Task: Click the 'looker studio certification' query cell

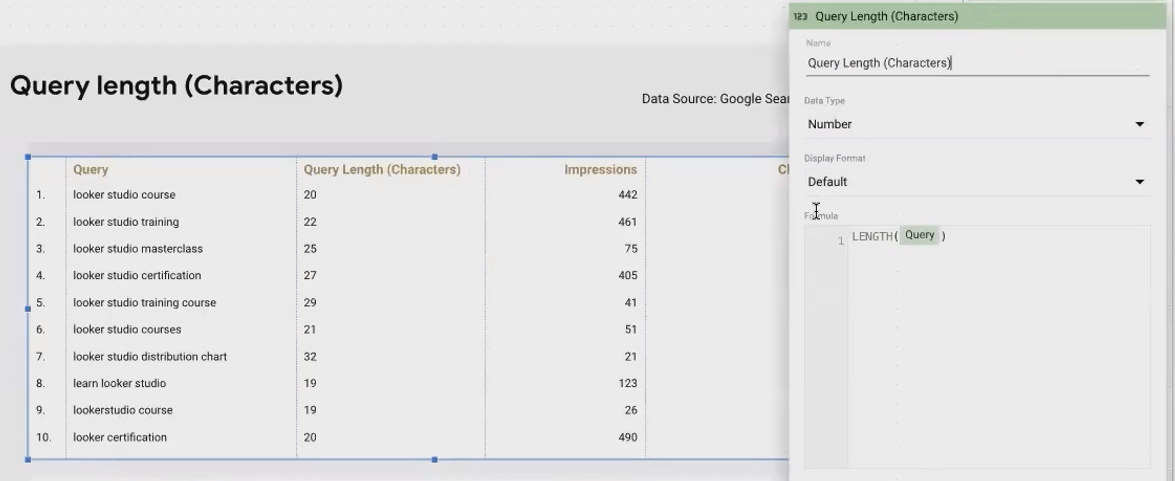Action: click(137, 276)
